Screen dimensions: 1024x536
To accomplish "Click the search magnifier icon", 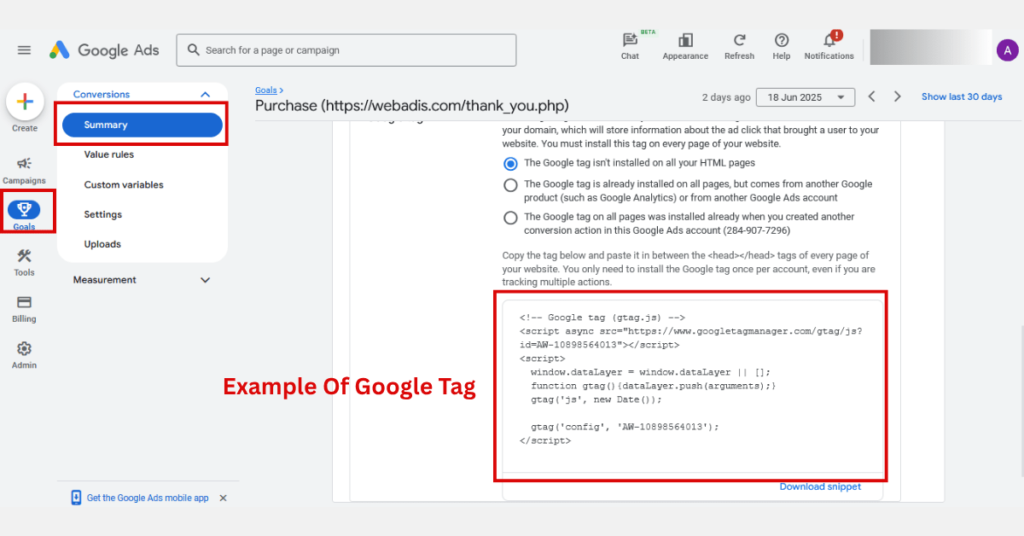I will [193, 50].
